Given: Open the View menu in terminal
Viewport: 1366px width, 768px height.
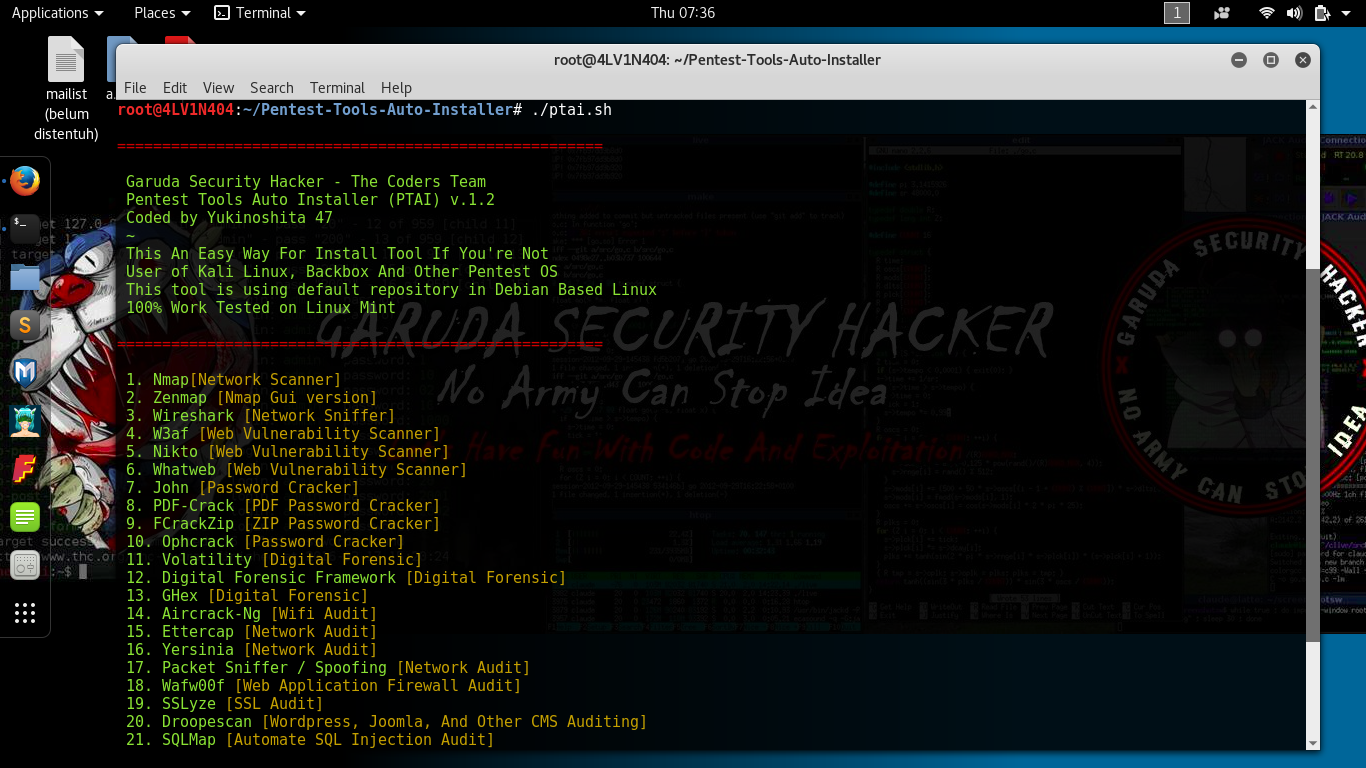Looking at the screenshot, I should 218,88.
